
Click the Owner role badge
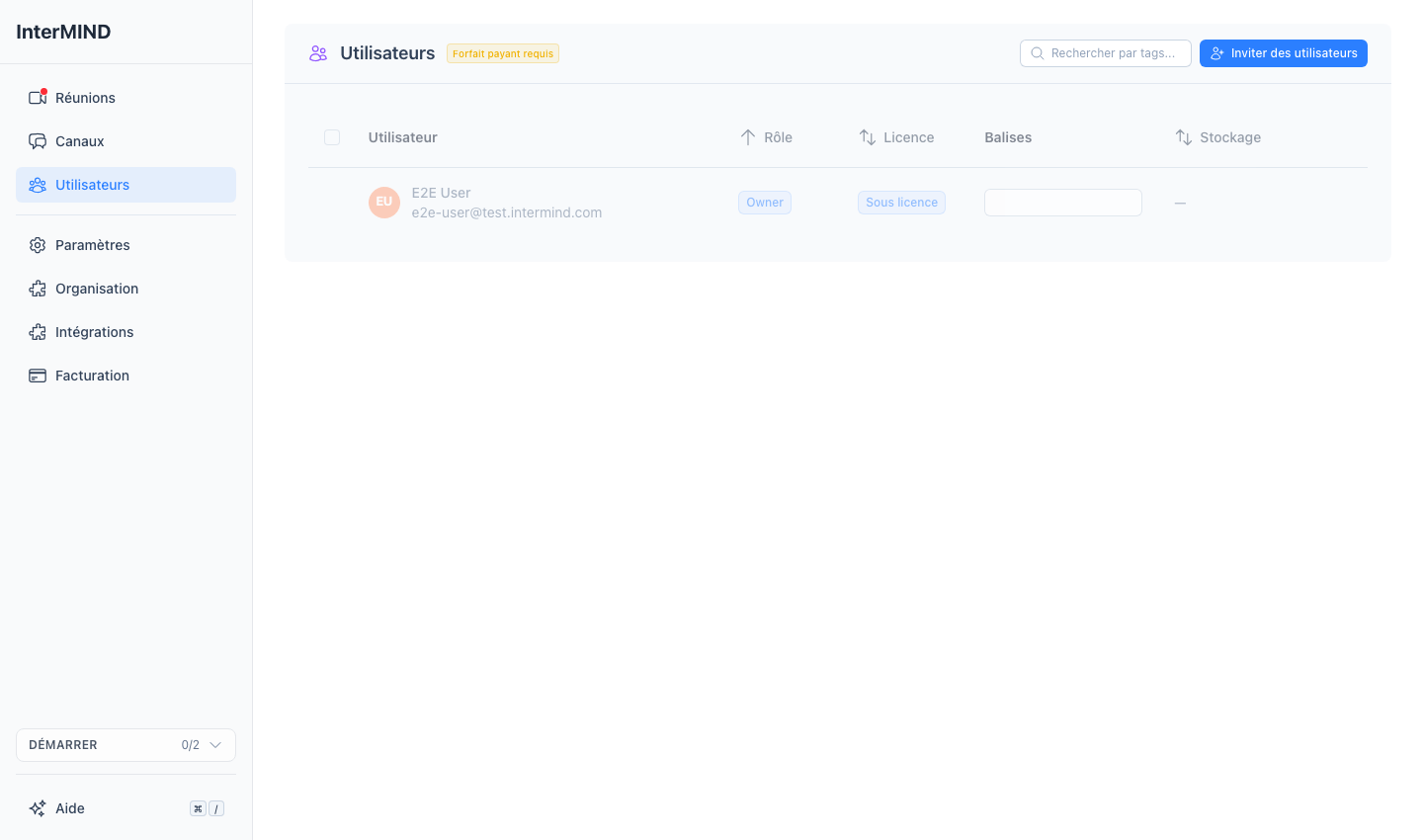click(765, 203)
